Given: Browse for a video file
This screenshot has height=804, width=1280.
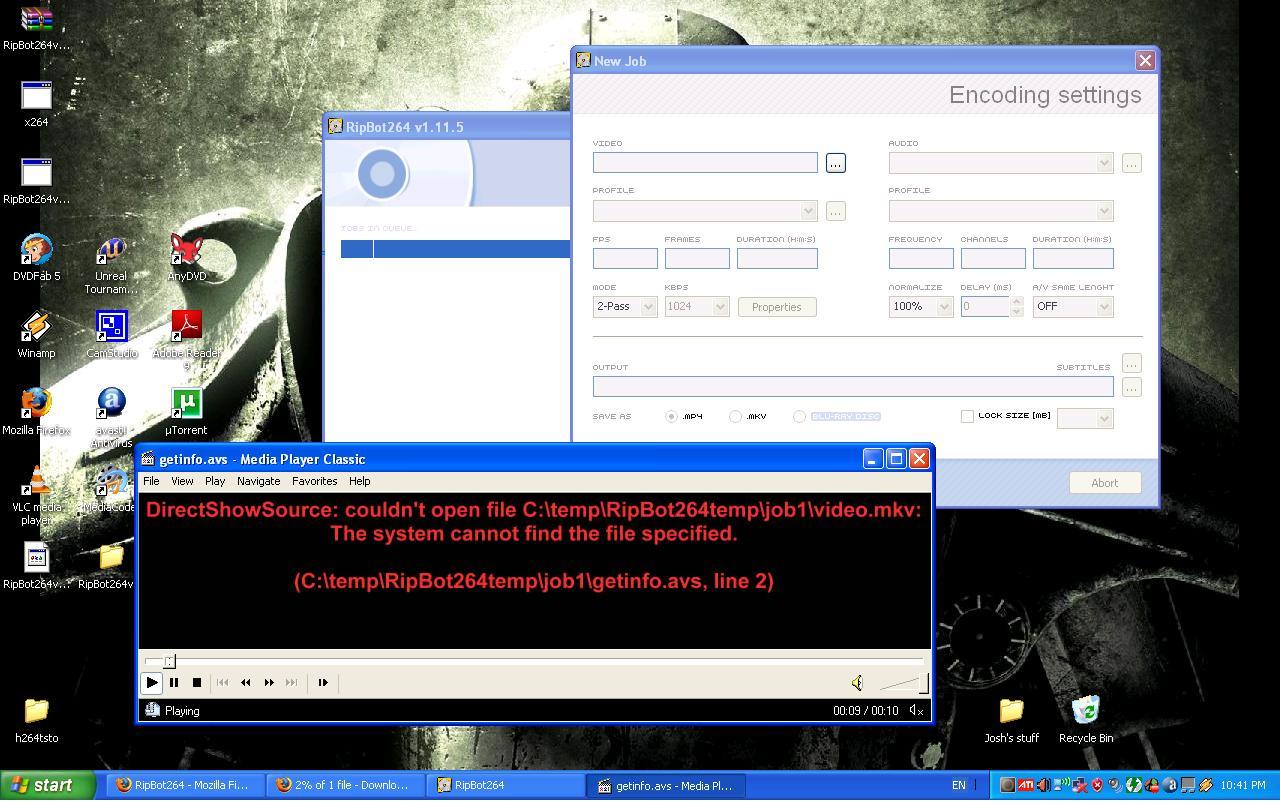Looking at the screenshot, I should 835,163.
